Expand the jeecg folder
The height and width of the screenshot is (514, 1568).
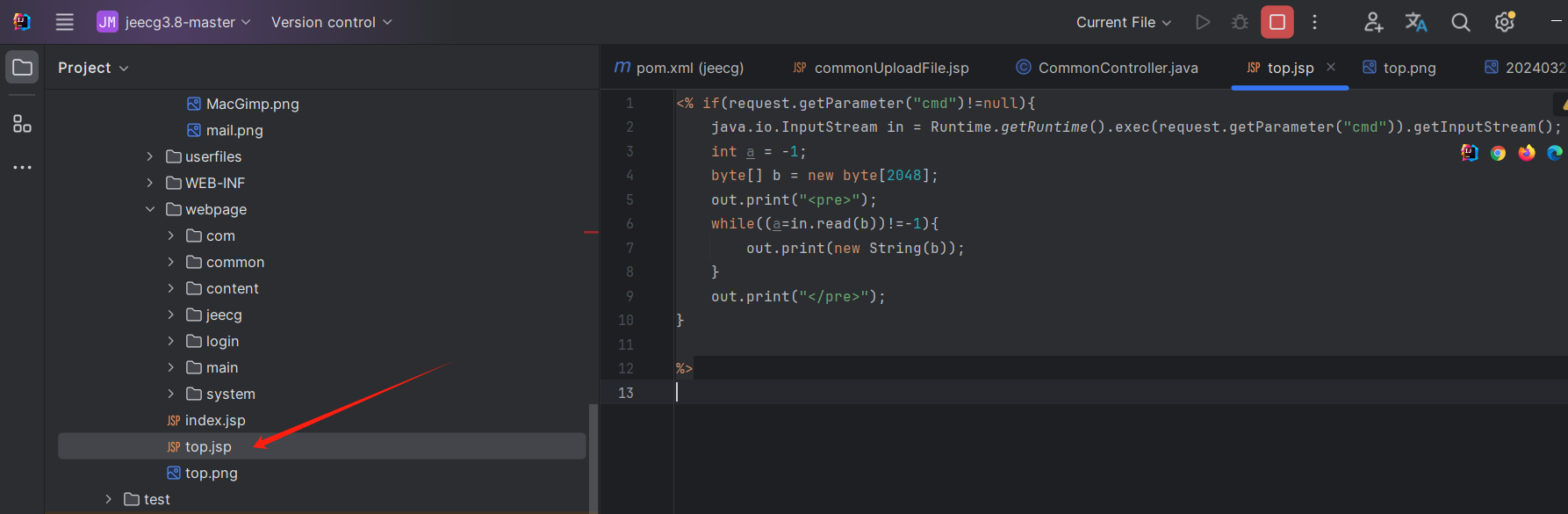coord(171,315)
